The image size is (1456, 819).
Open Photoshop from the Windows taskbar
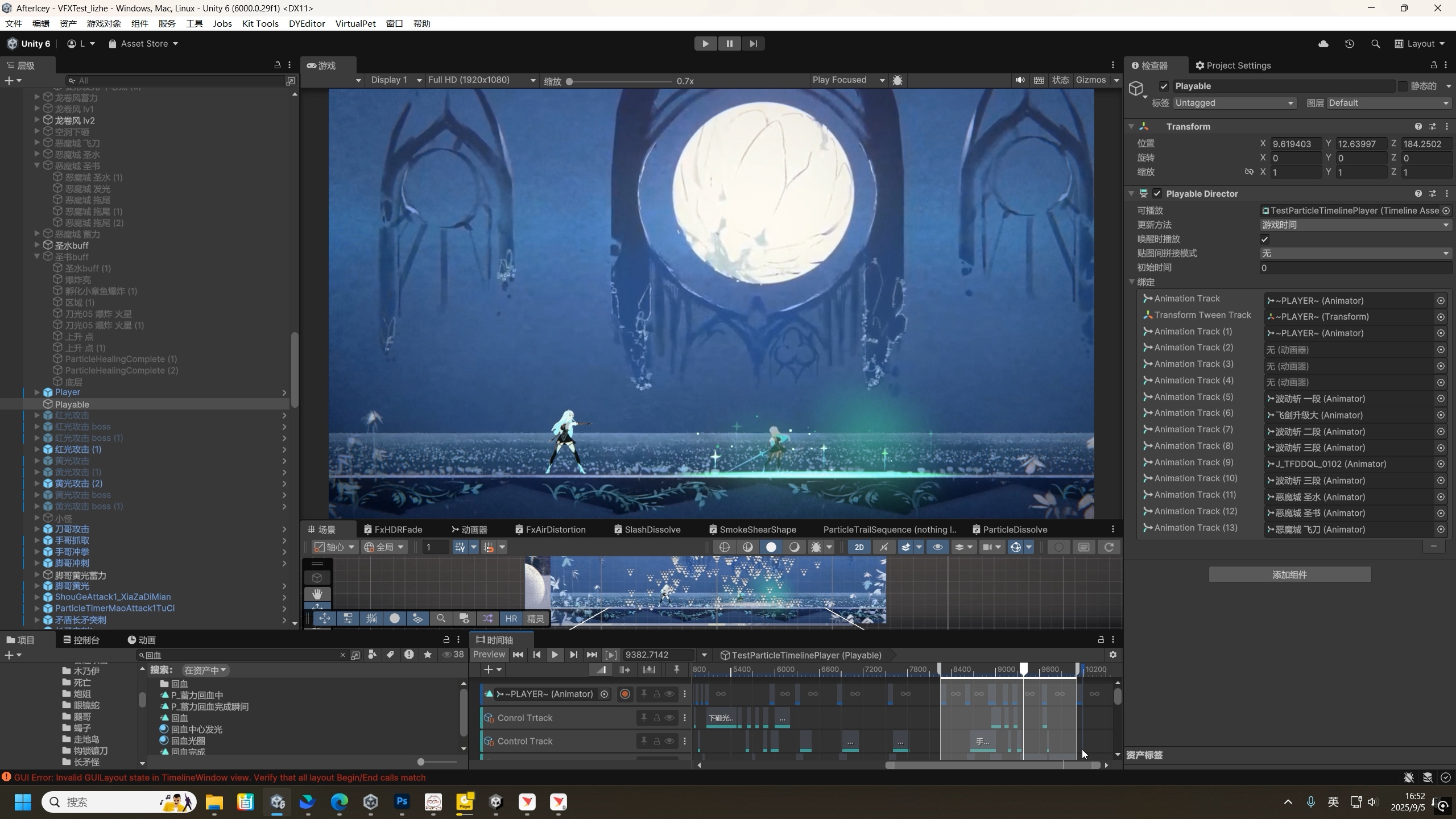pyautogui.click(x=402, y=802)
